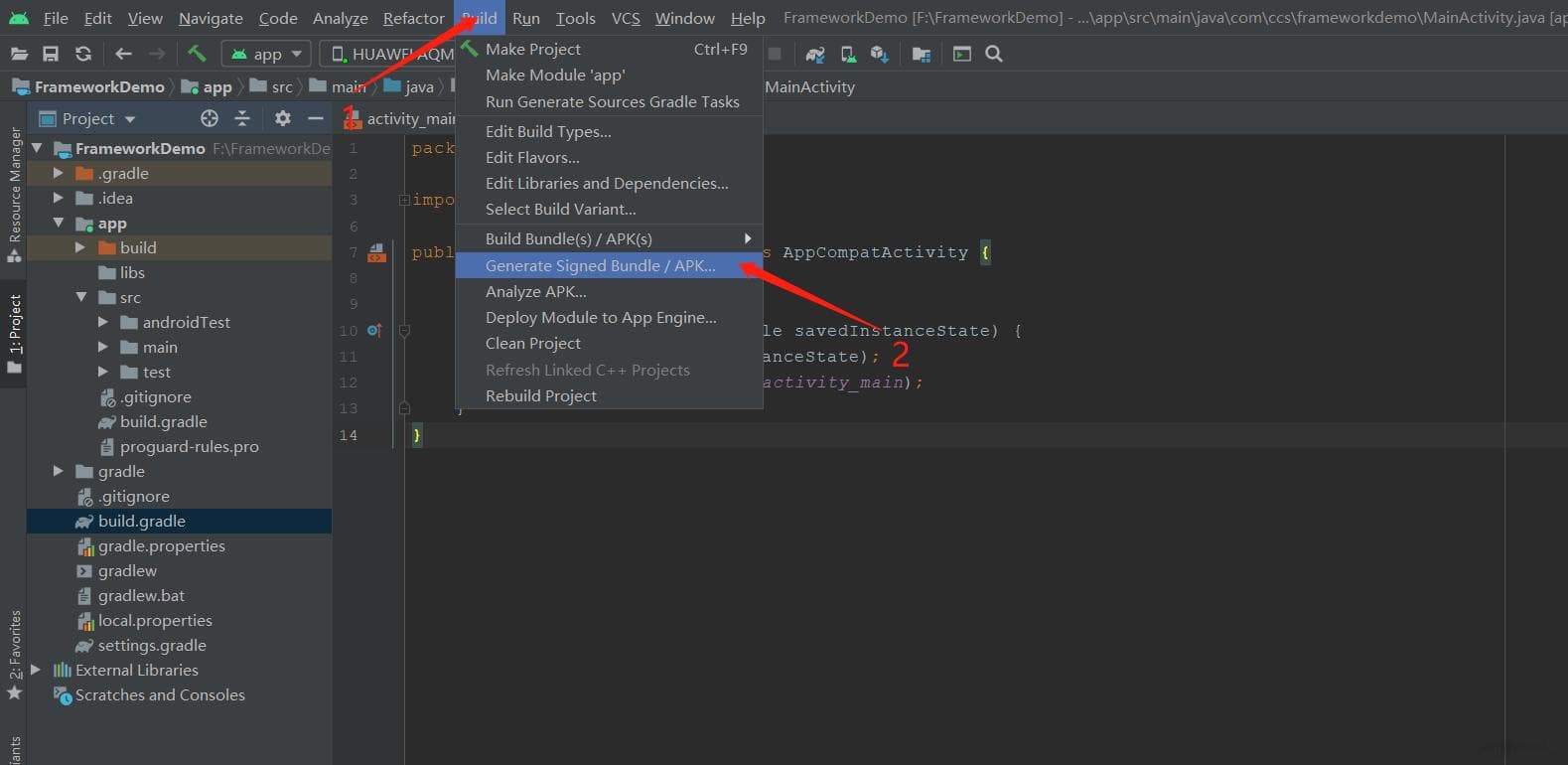Expand the .gradle folder arrow

(59, 173)
